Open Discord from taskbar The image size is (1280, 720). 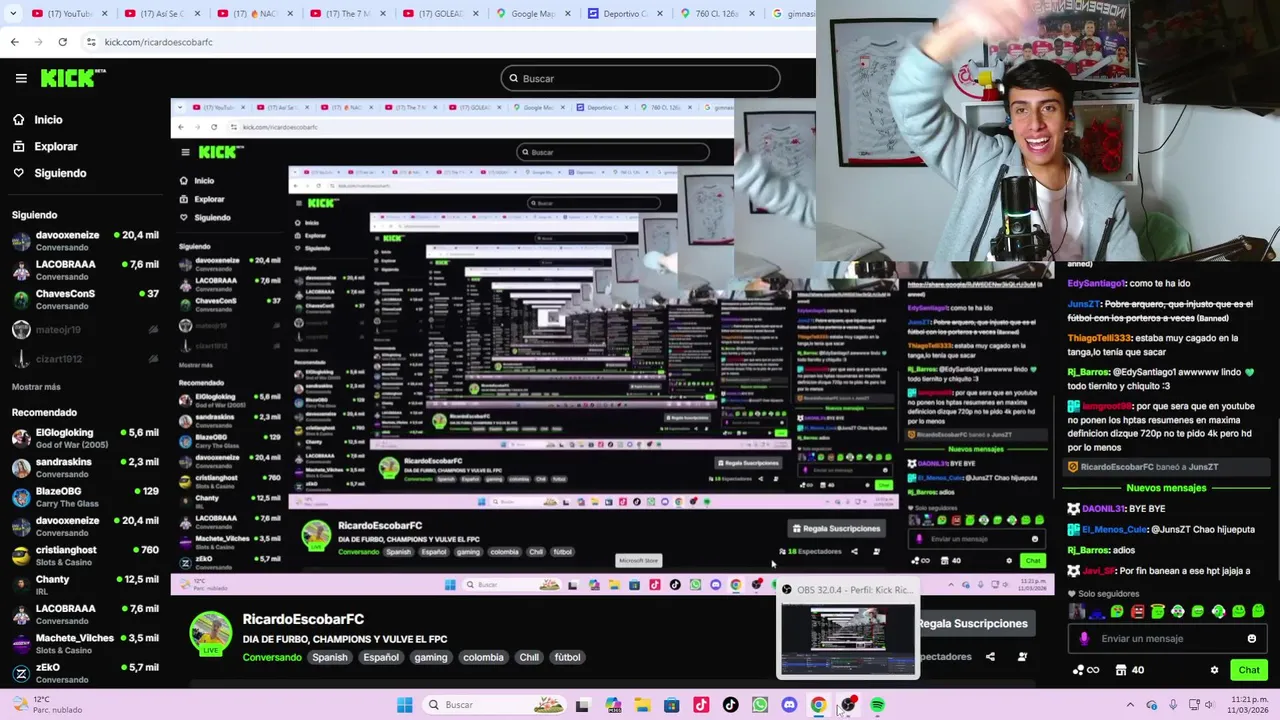(x=789, y=705)
